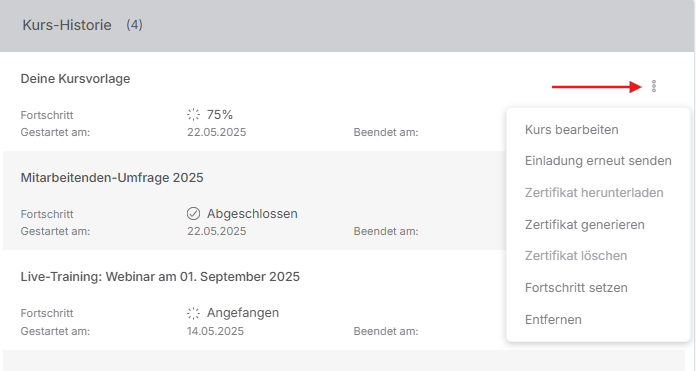Screen dimensions: 696x371
Task: Click the Abgeschlossen checkmark icon
Action: (x=194, y=213)
